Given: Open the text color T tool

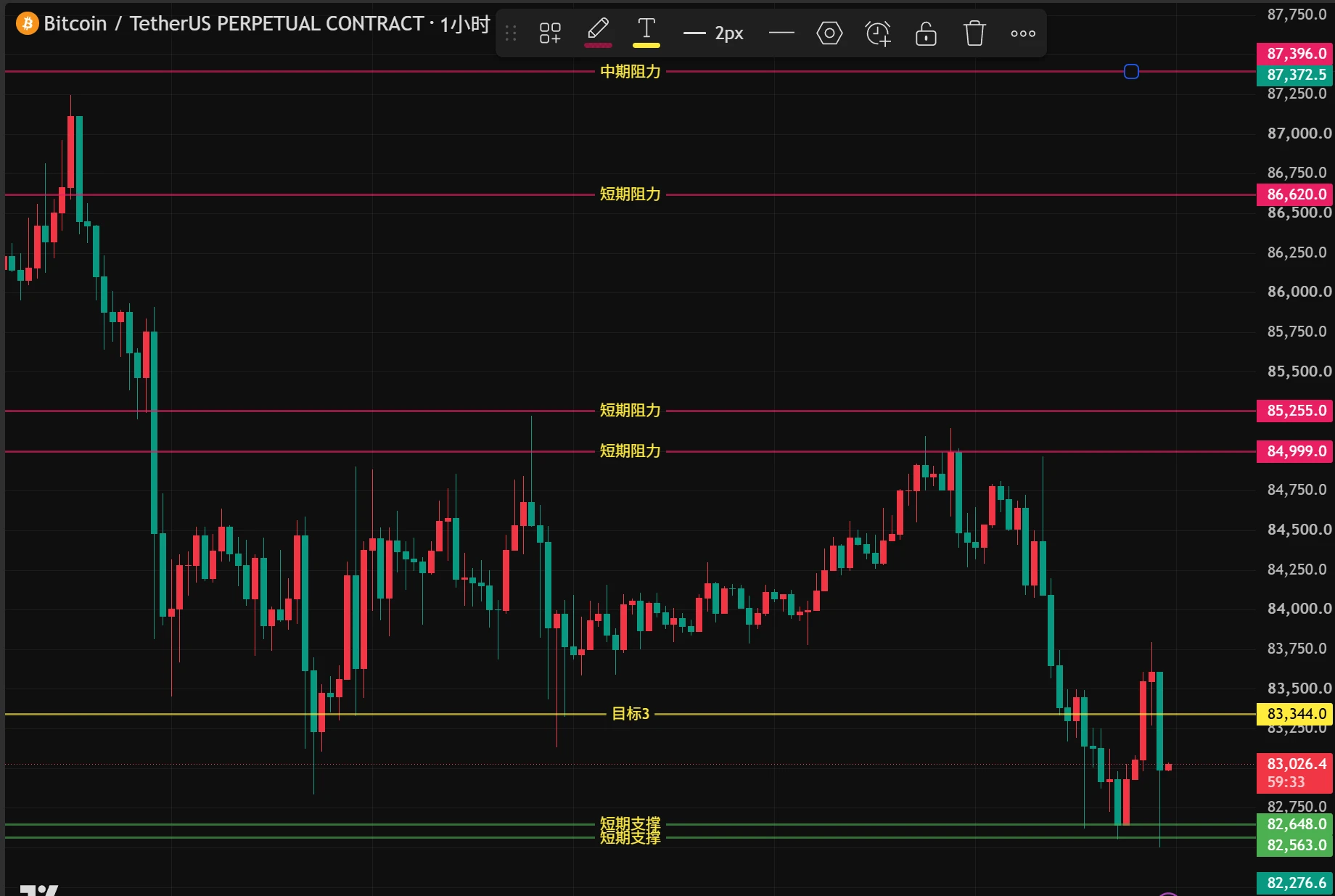Looking at the screenshot, I should (x=646, y=33).
